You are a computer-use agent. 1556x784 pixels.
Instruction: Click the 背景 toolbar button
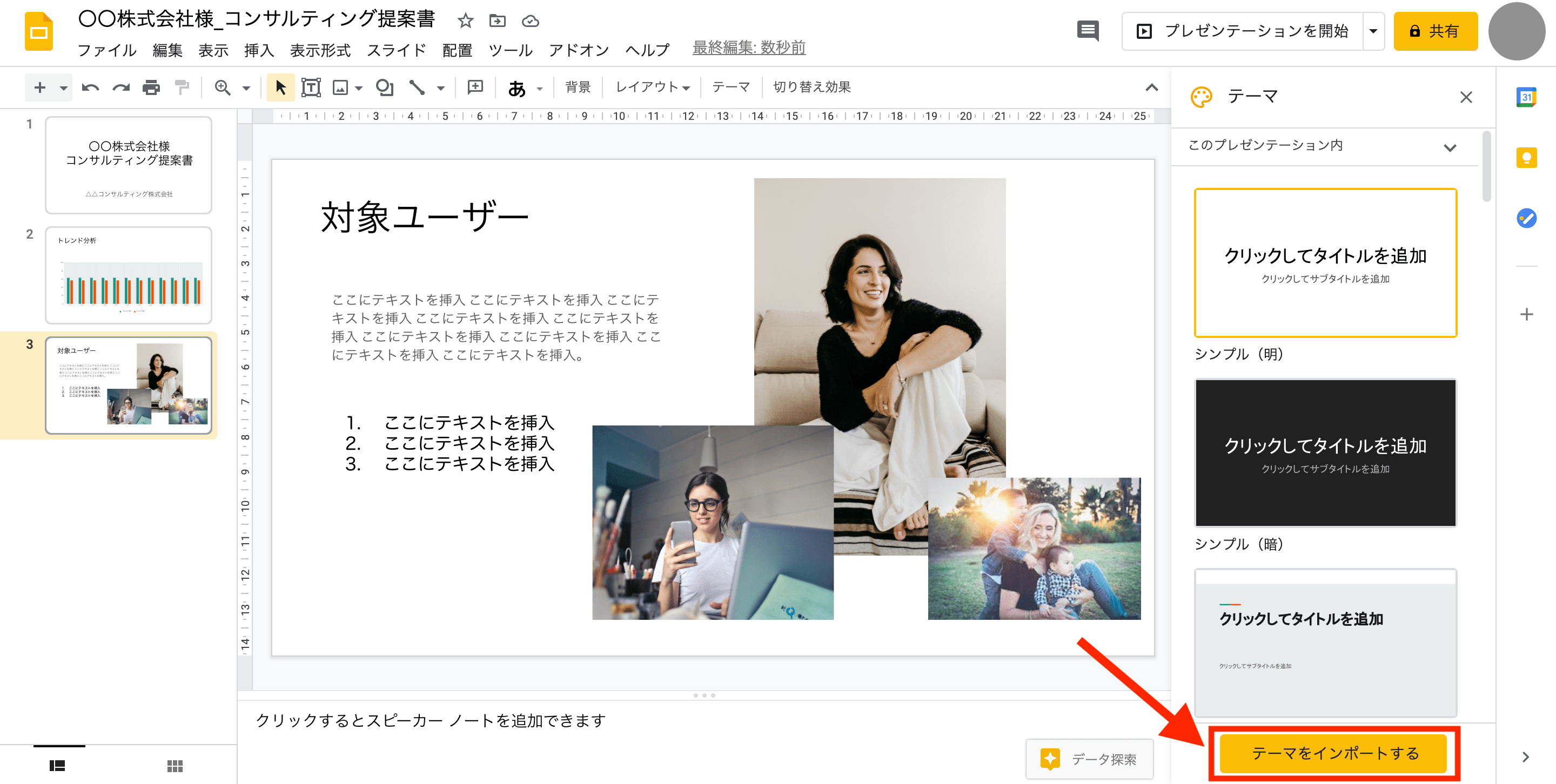578,87
